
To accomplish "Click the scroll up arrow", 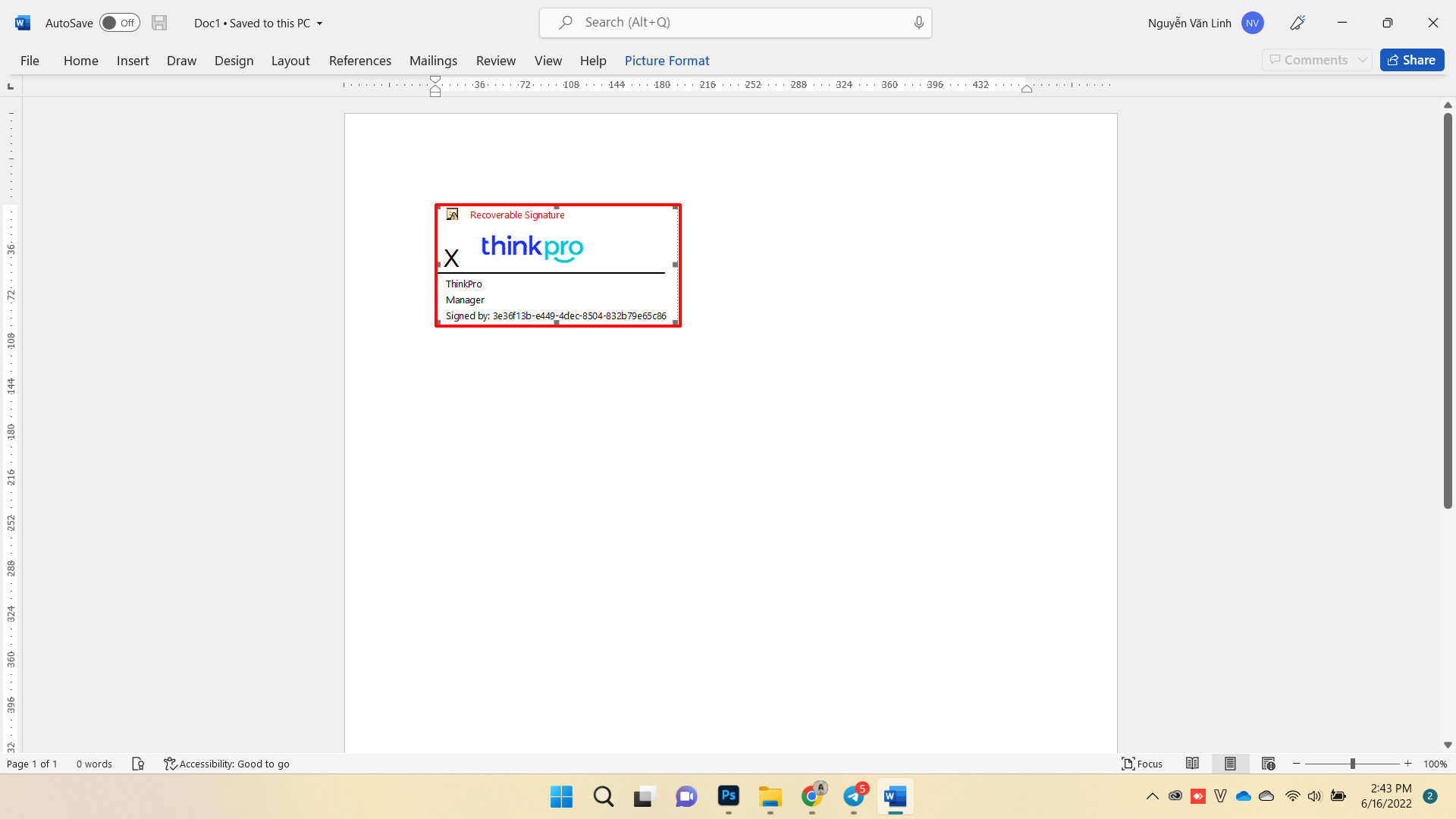I will [x=1448, y=105].
